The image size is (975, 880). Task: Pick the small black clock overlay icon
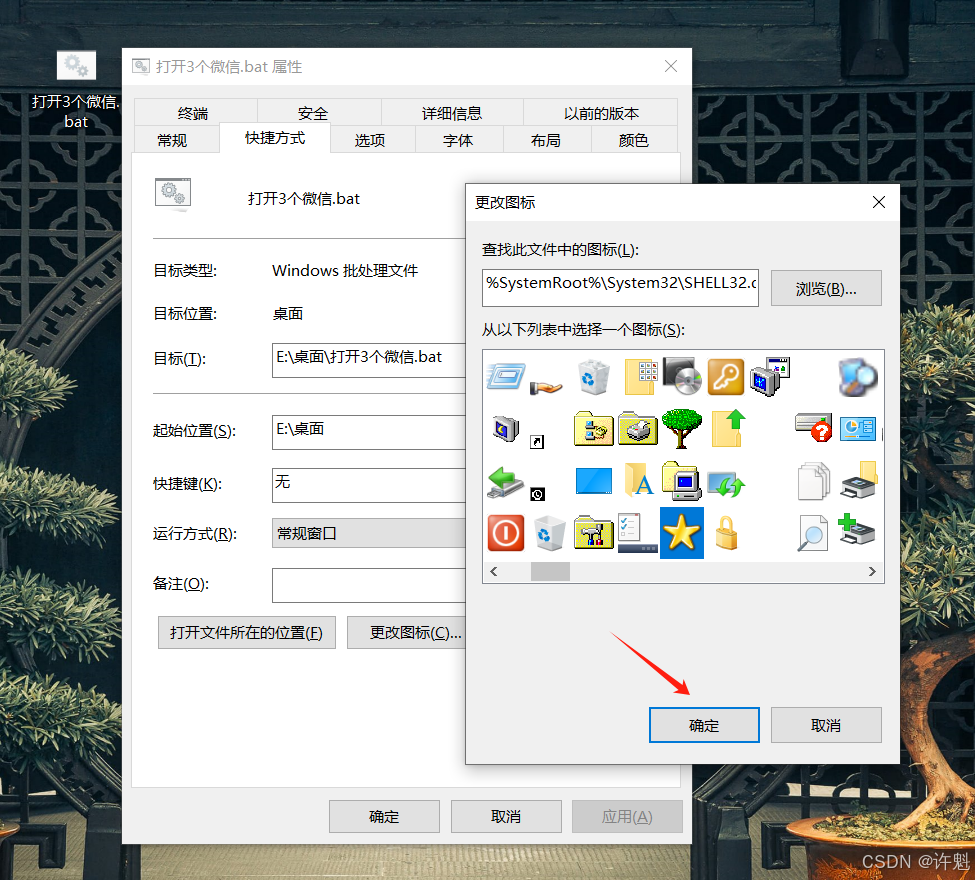tap(538, 494)
